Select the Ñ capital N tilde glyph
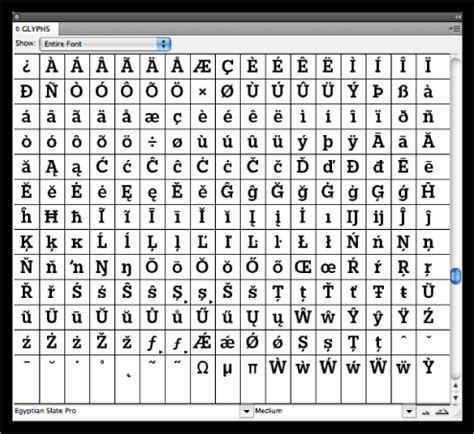This screenshot has height=434, width=474. [x=52, y=92]
